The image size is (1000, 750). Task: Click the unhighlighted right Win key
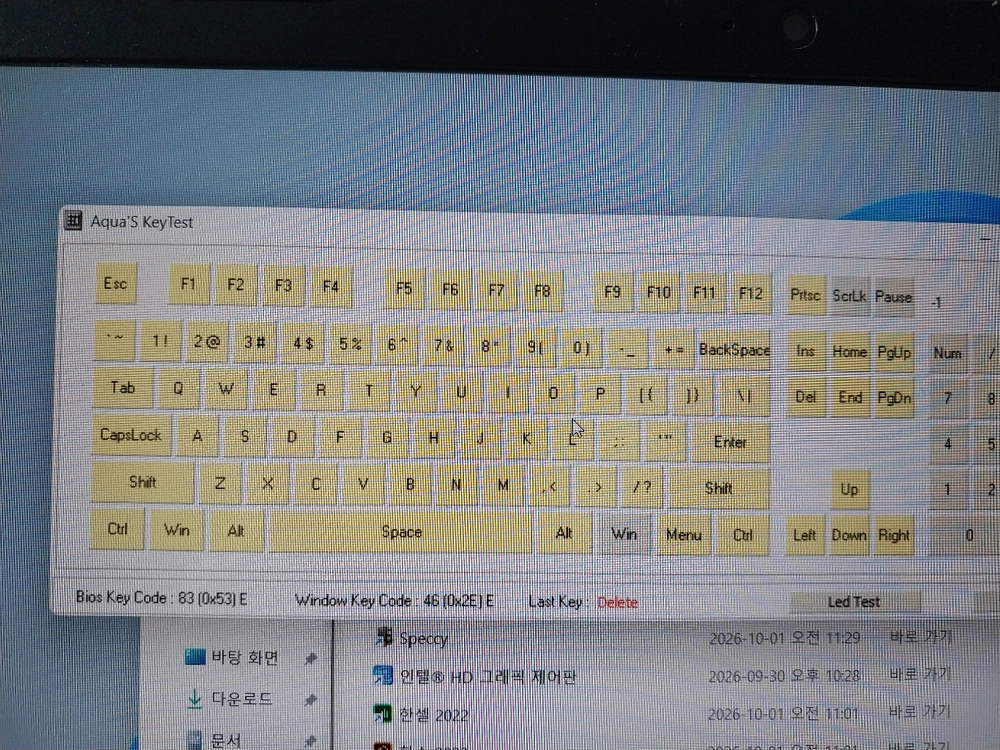624,534
